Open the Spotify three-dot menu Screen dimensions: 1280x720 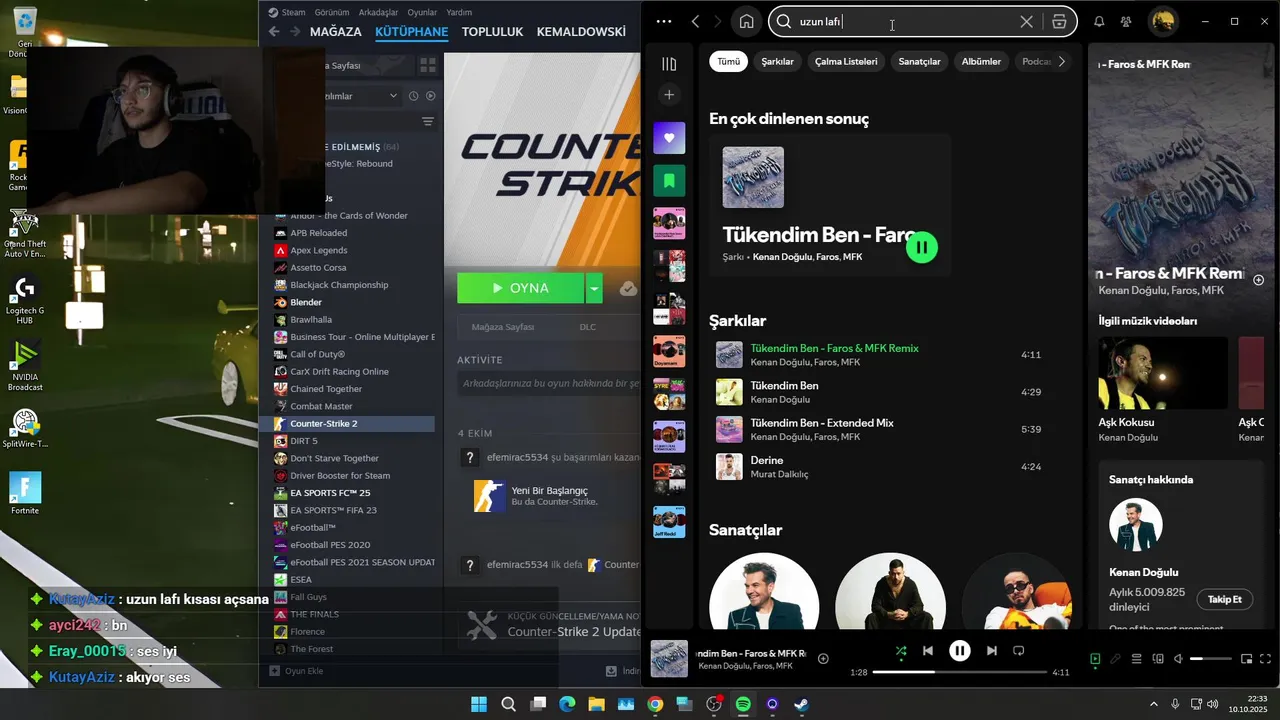click(x=664, y=22)
